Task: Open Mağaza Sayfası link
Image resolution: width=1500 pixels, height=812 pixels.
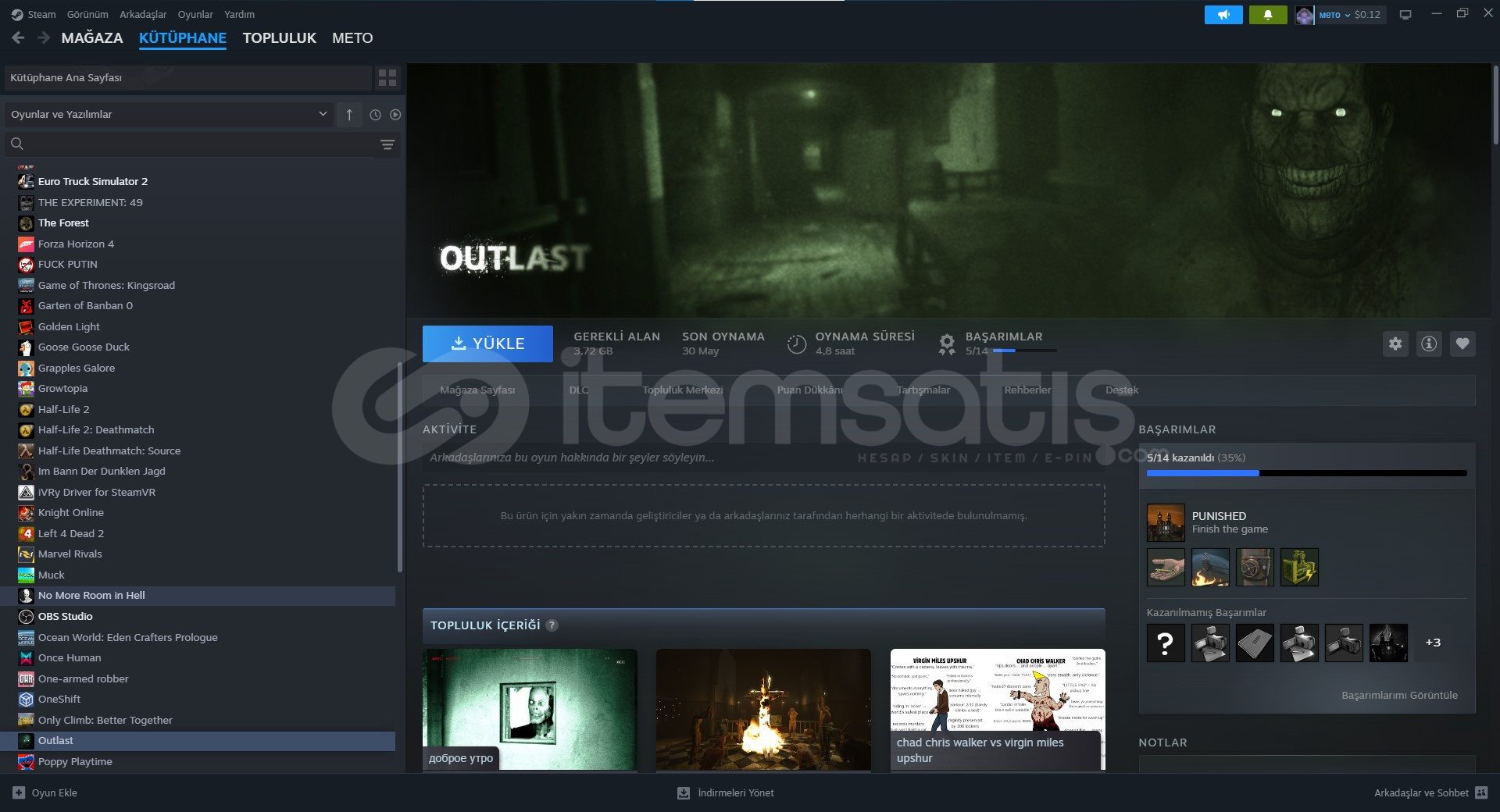Action: pos(477,390)
